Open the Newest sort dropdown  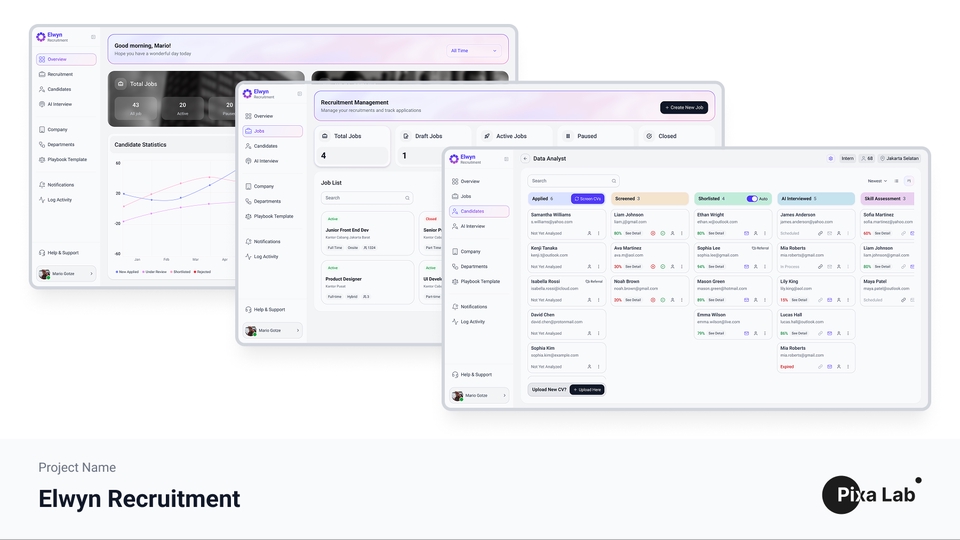(877, 181)
